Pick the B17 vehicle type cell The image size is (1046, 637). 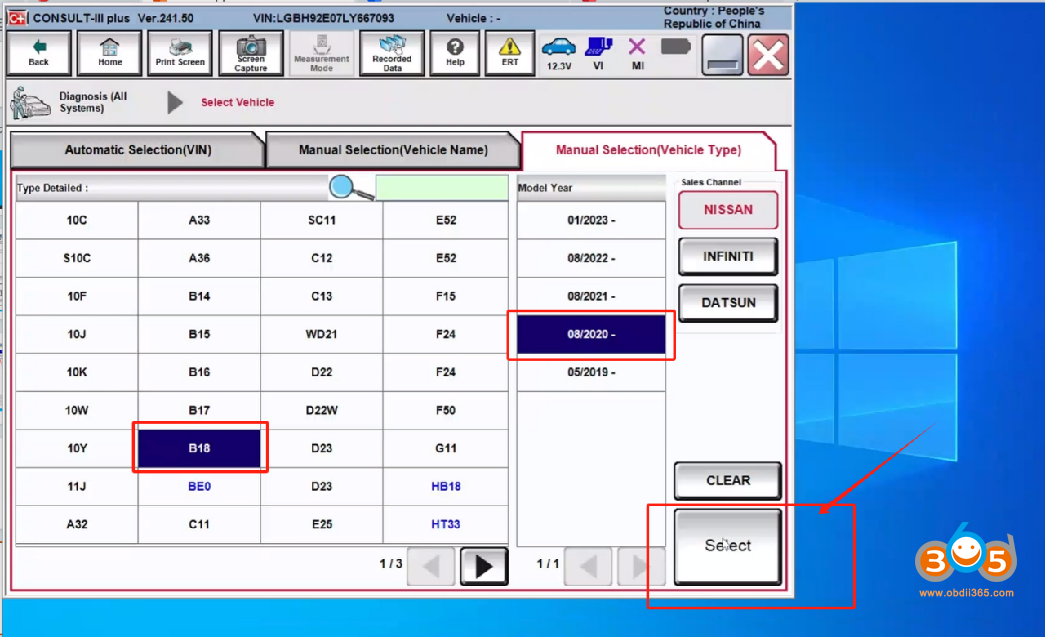pyautogui.click(x=199, y=410)
